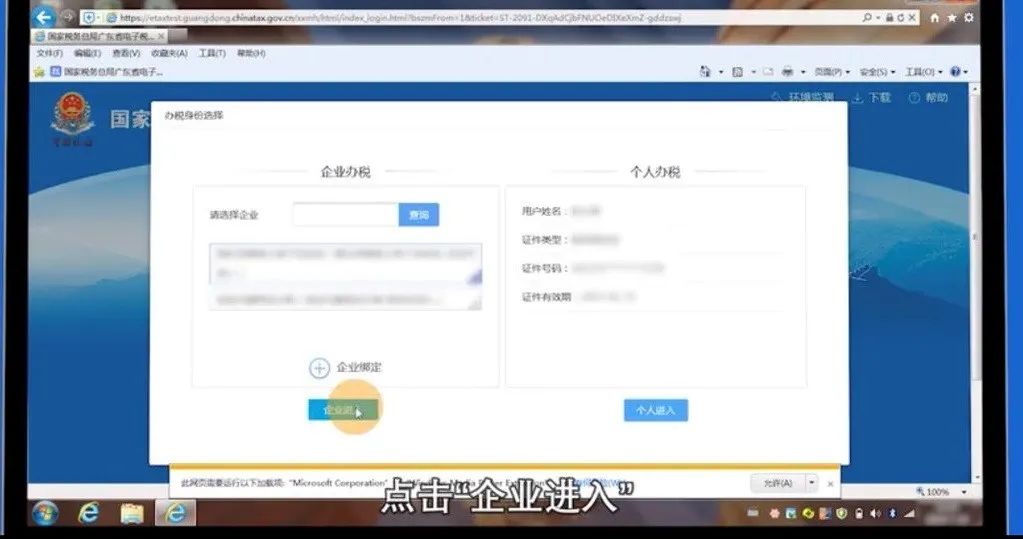1023x539 pixels.
Task: Click the command bar Print icon
Action: pyautogui.click(x=787, y=72)
